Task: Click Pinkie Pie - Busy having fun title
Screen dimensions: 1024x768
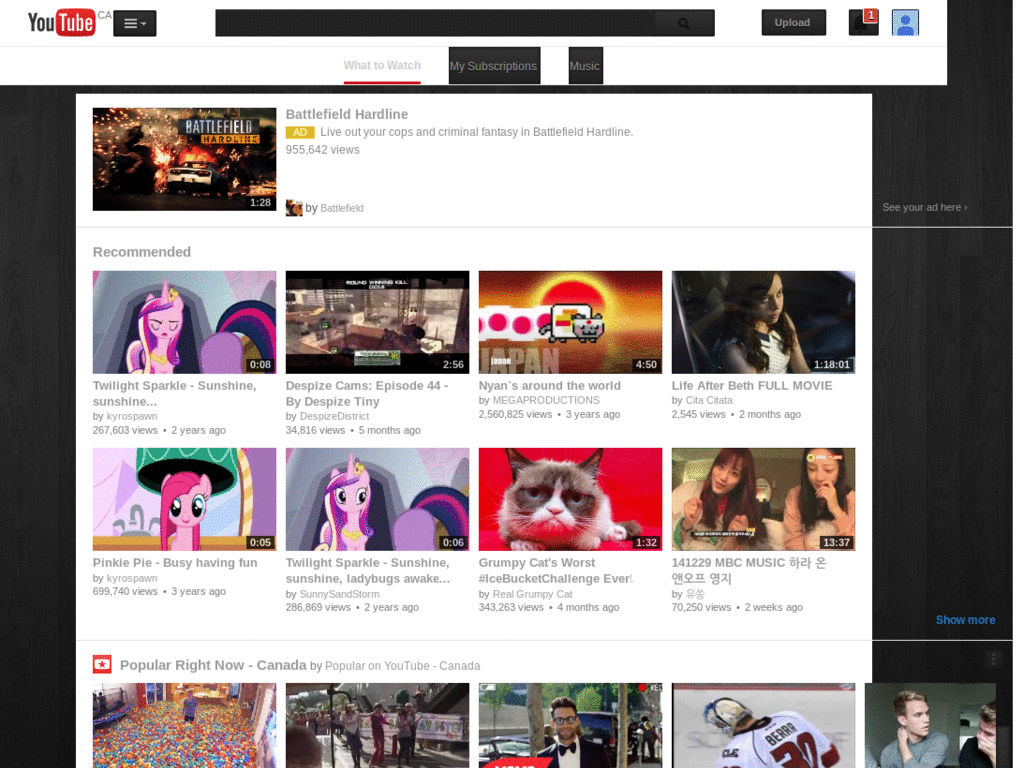Action: (175, 562)
